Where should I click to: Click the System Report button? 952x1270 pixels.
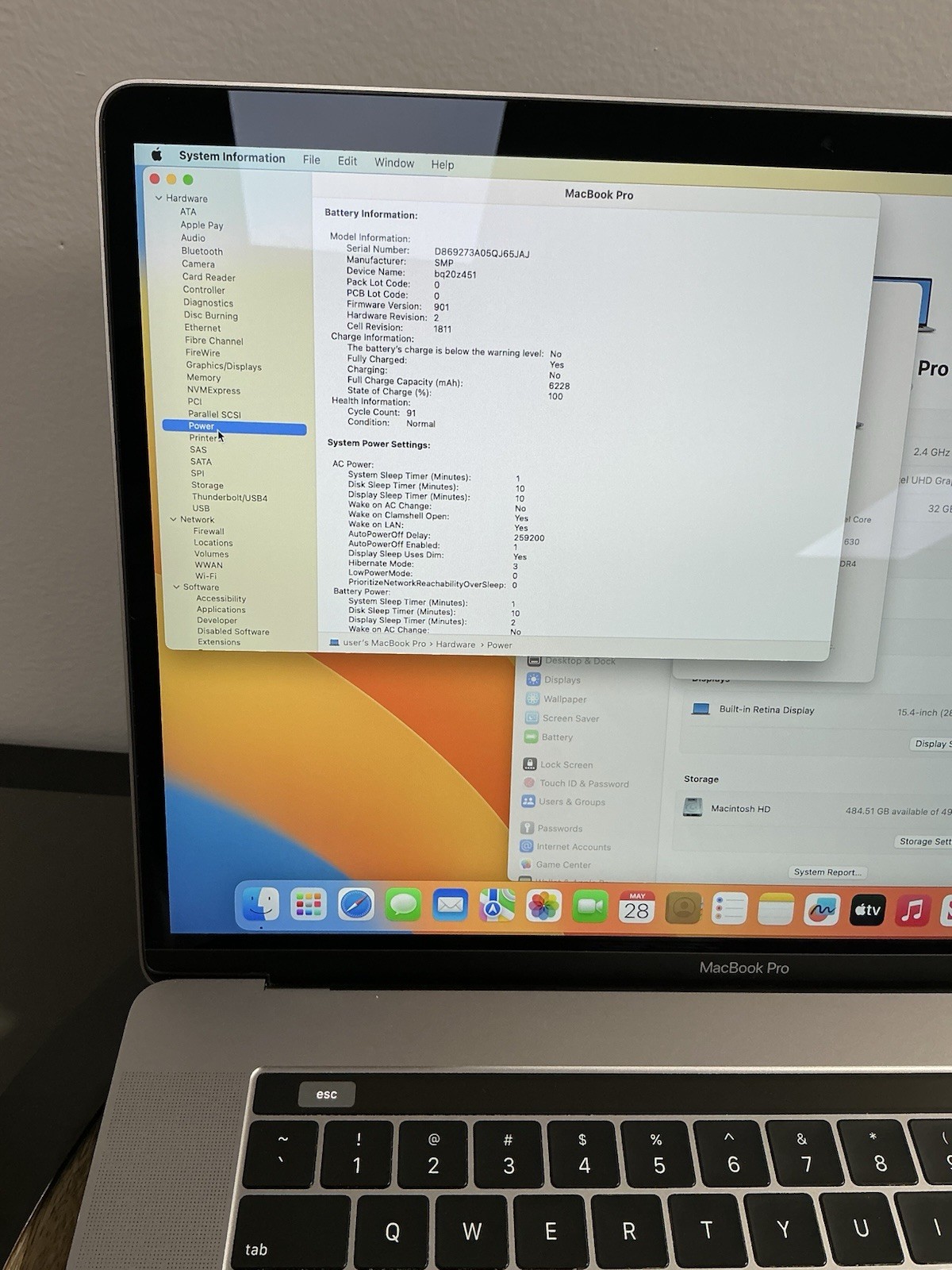pyautogui.click(x=827, y=872)
